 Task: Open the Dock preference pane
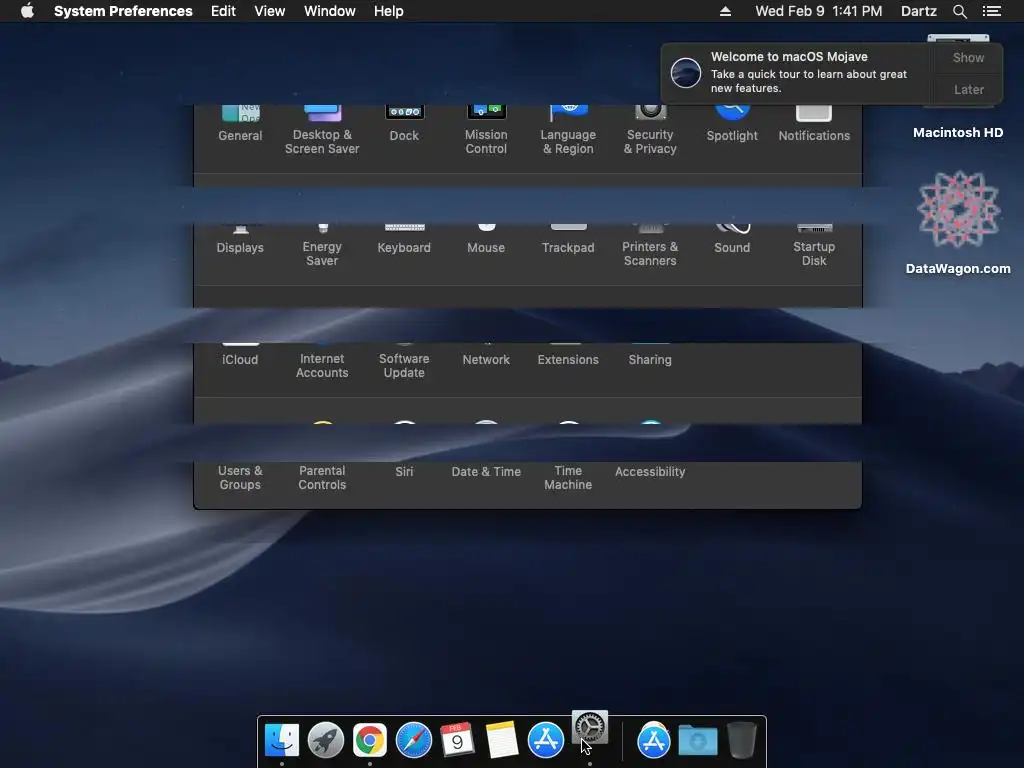pos(404,124)
